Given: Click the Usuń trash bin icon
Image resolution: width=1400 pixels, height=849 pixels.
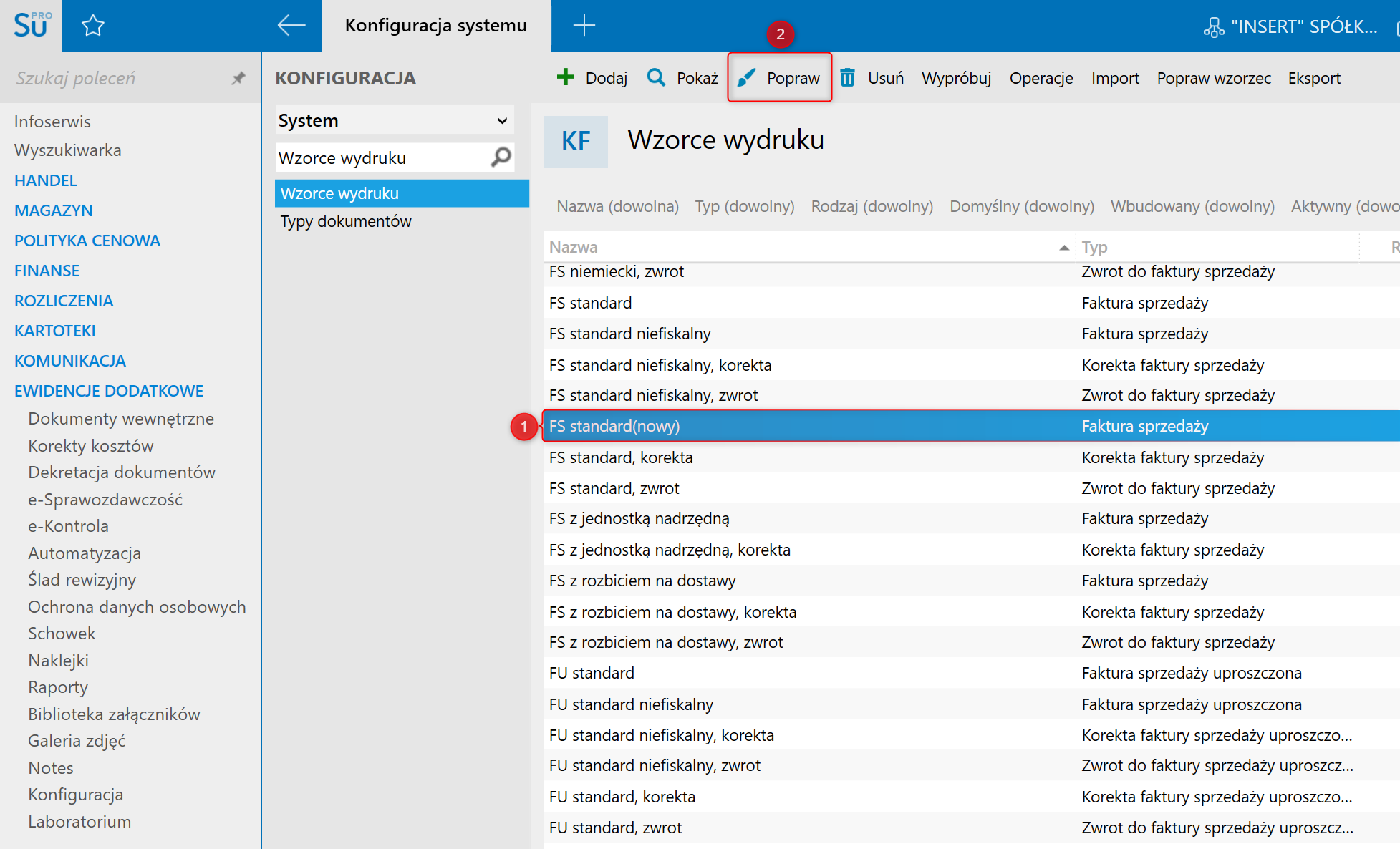Looking at the screenshot, I should (x=847, y=77).
